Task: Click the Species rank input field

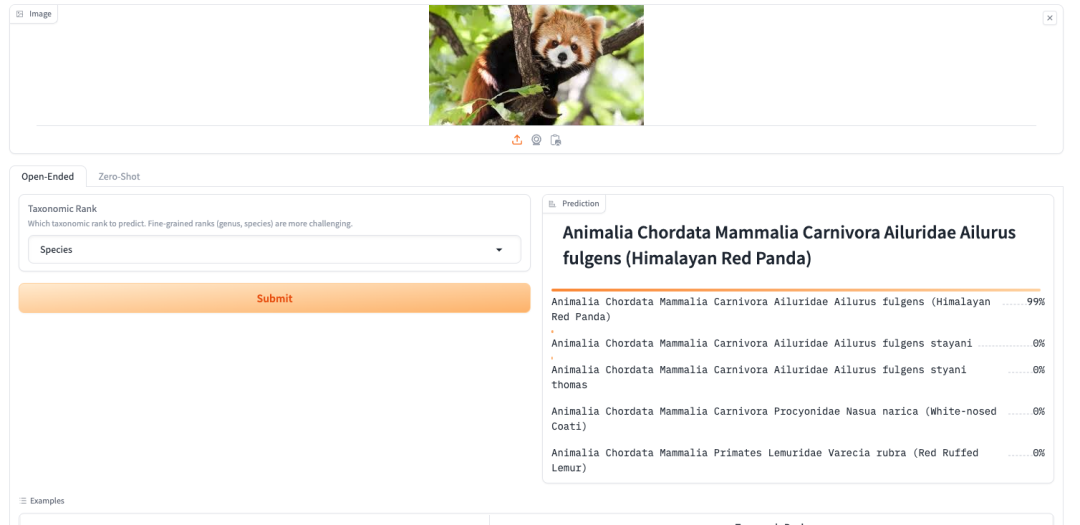Action: tap(274, 249)
